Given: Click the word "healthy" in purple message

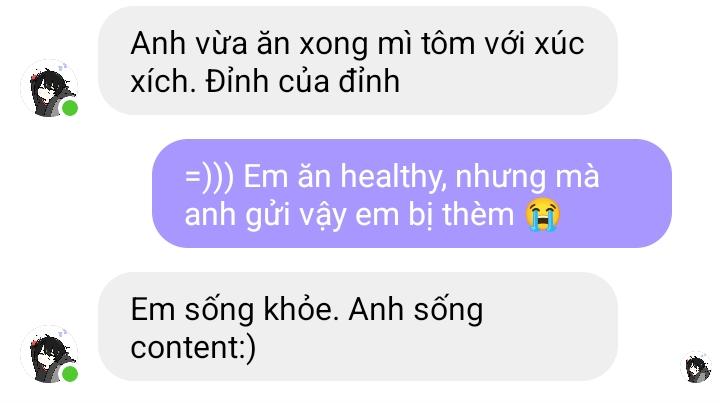Looking at the screenshot, I should click(393, 178).
